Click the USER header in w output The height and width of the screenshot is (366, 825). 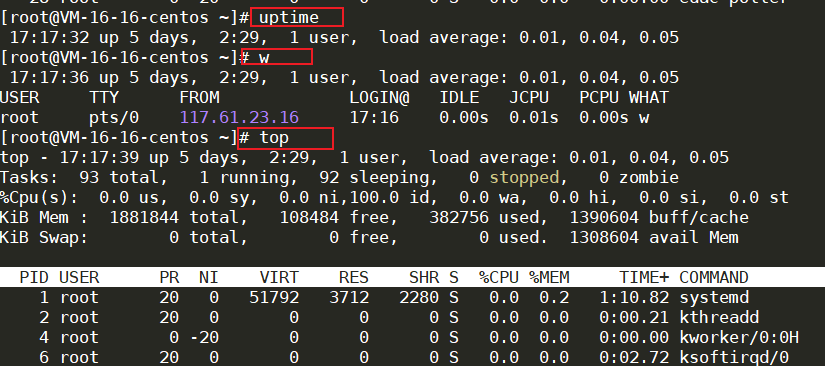(19, 98)
